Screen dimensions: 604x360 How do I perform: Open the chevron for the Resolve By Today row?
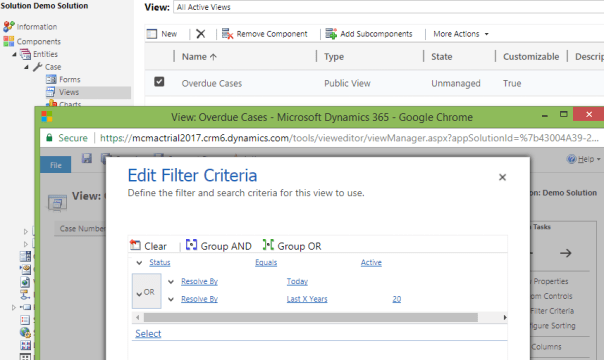tap(171, 282)
